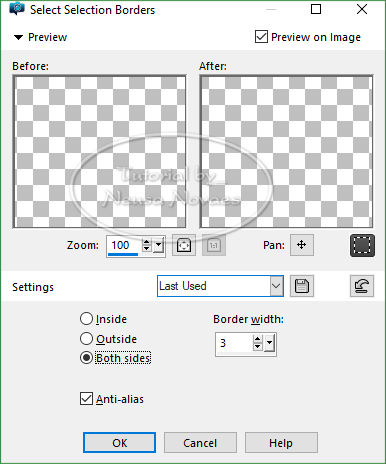Disable the Anti-alias checkbox
The width and height of the screenshot is (386, 464).
(x=86, y=399)
